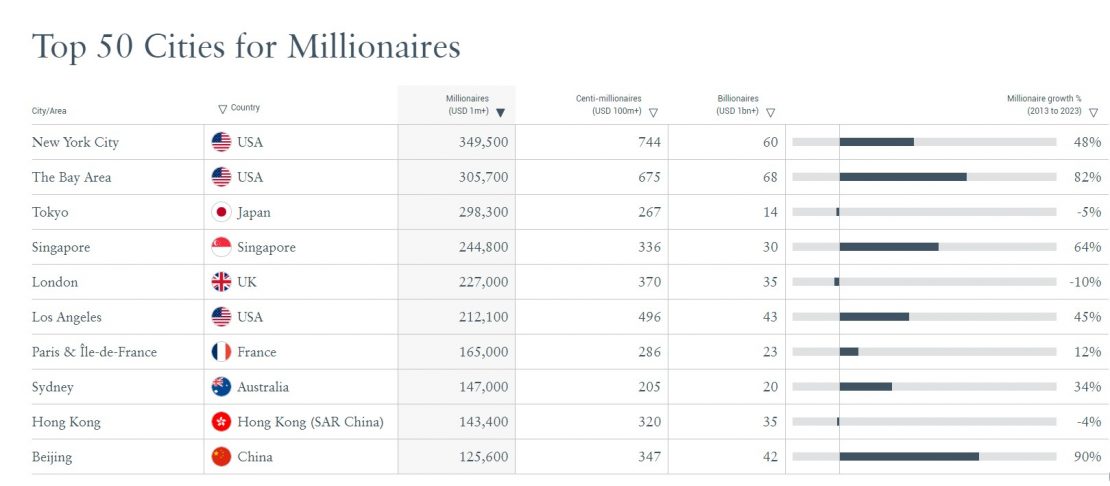Image resolution: width=1110 pixels, height=486 pixels.
Task: Sort by Country using its filter arrow
Action: tap(222, 109)
